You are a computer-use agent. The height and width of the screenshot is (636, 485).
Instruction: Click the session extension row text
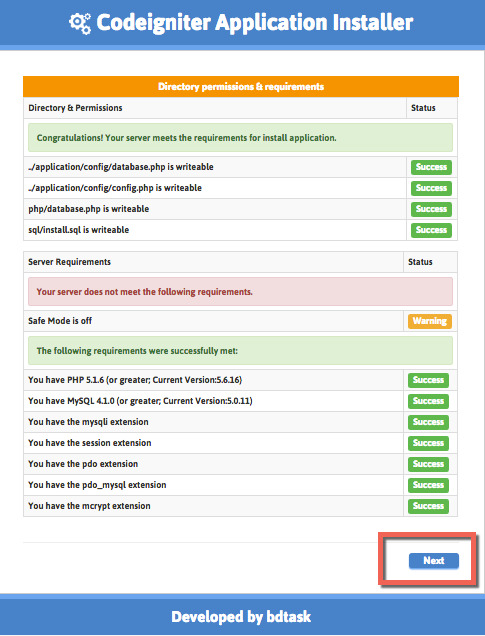click(90, 443)
